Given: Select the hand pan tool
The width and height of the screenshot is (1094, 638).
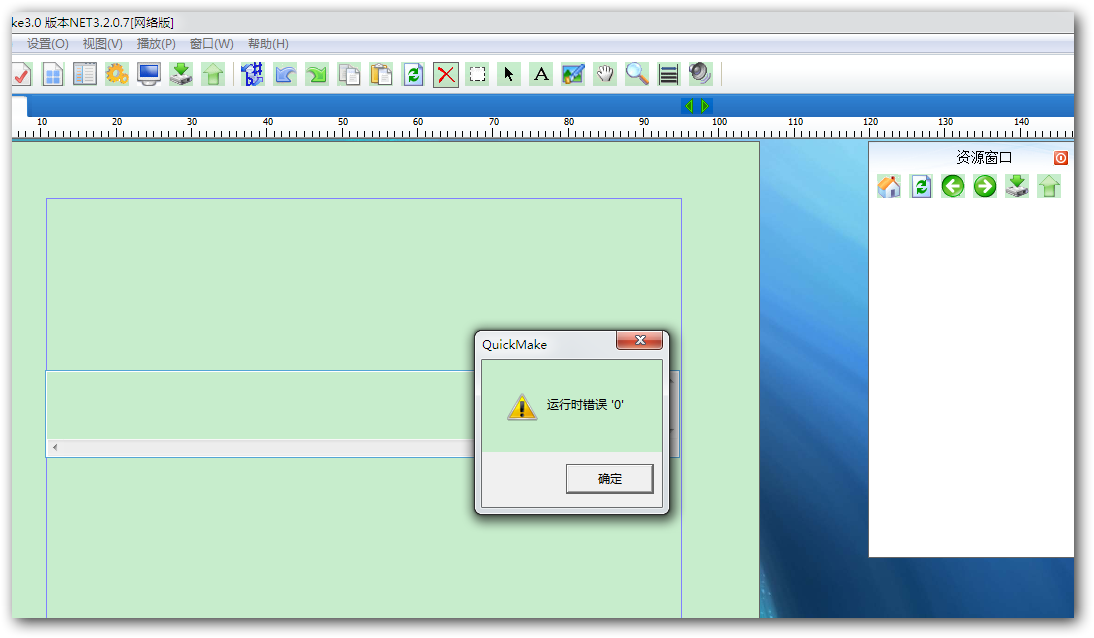Looking at the screenshot, I should (x=605, y=74).
